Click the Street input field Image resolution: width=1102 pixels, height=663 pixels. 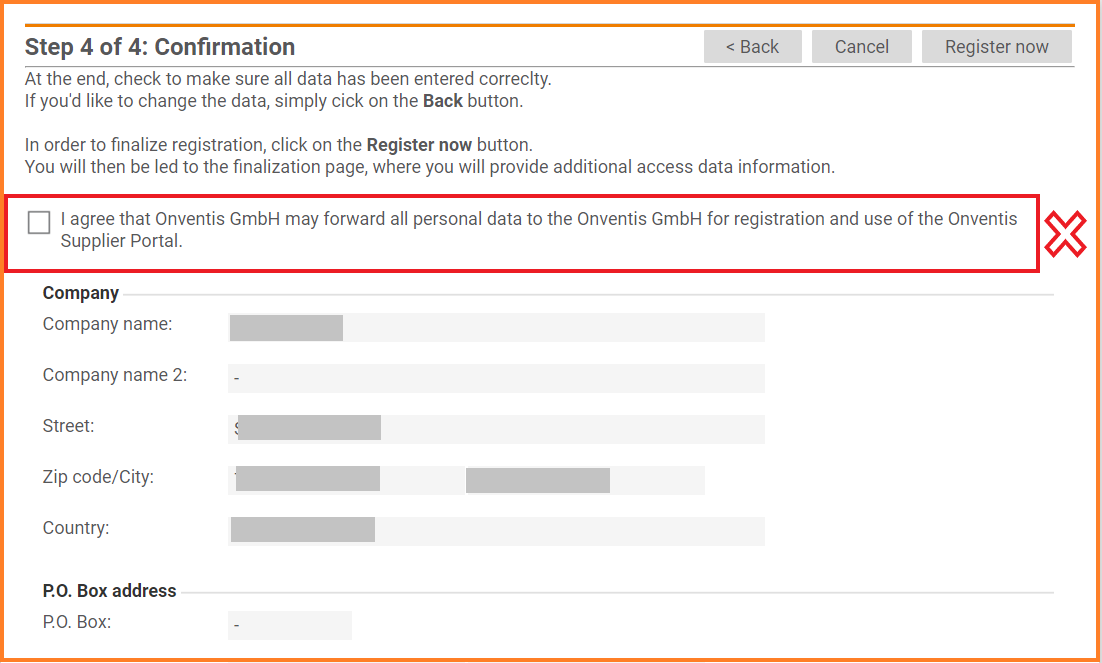[x=495, y=428]
